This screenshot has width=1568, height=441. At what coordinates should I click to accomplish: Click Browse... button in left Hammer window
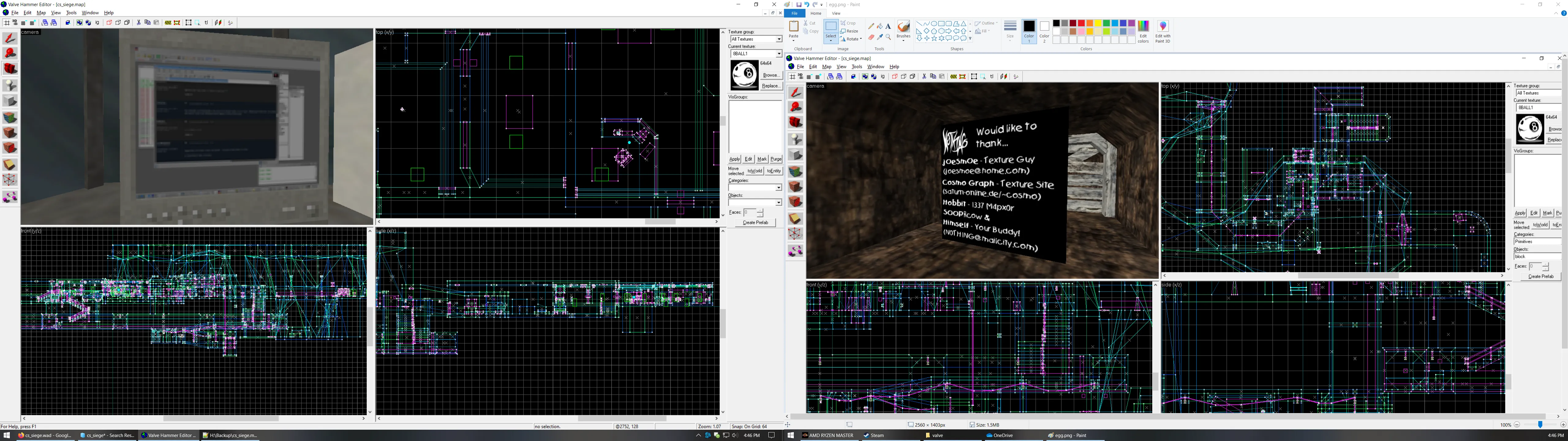[x=771, y=75]
